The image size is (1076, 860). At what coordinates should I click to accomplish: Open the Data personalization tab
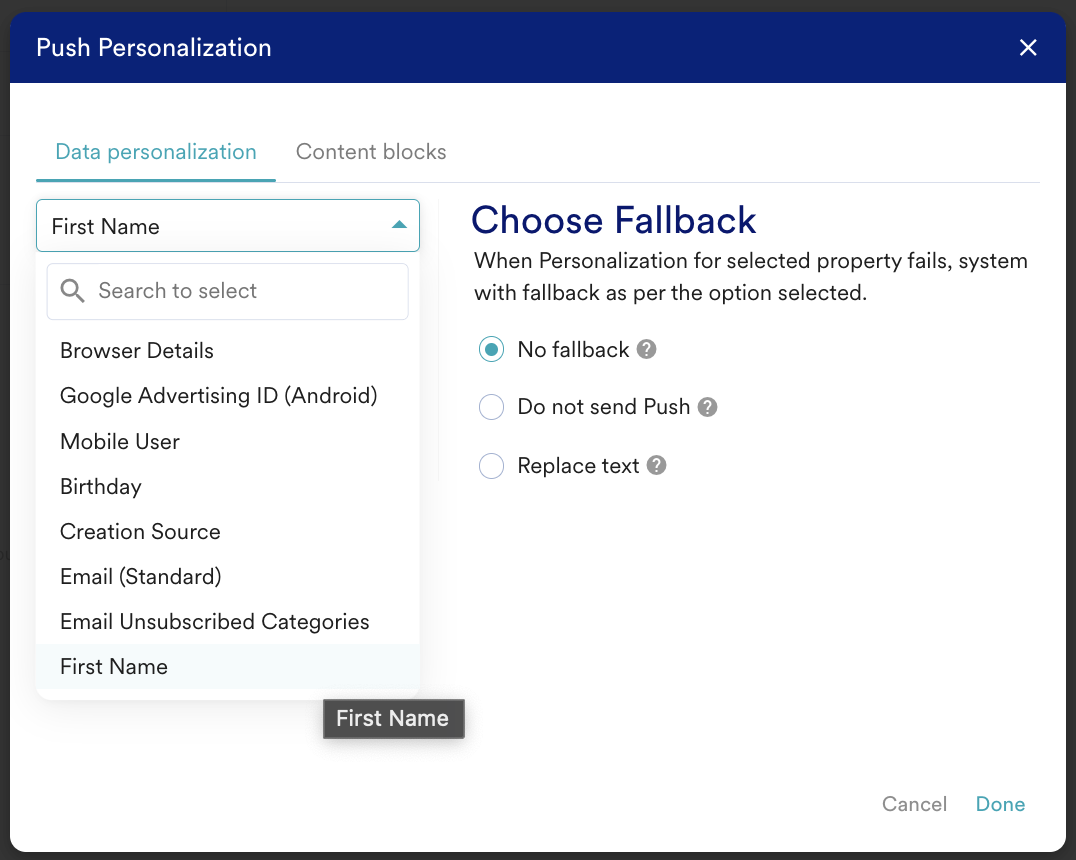pyautogui.click(x=156, y=152)
